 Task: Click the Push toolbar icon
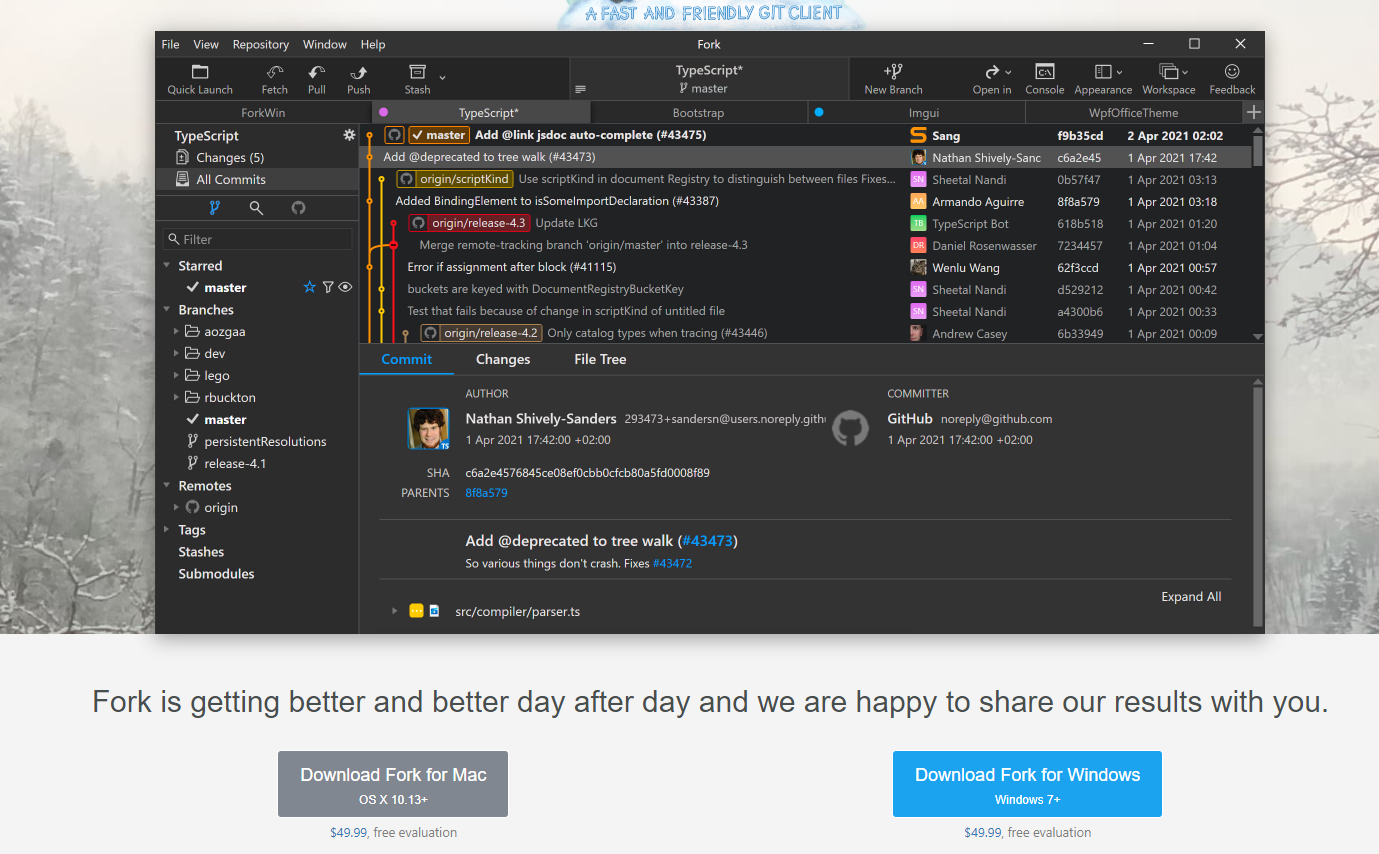[359, 72]
